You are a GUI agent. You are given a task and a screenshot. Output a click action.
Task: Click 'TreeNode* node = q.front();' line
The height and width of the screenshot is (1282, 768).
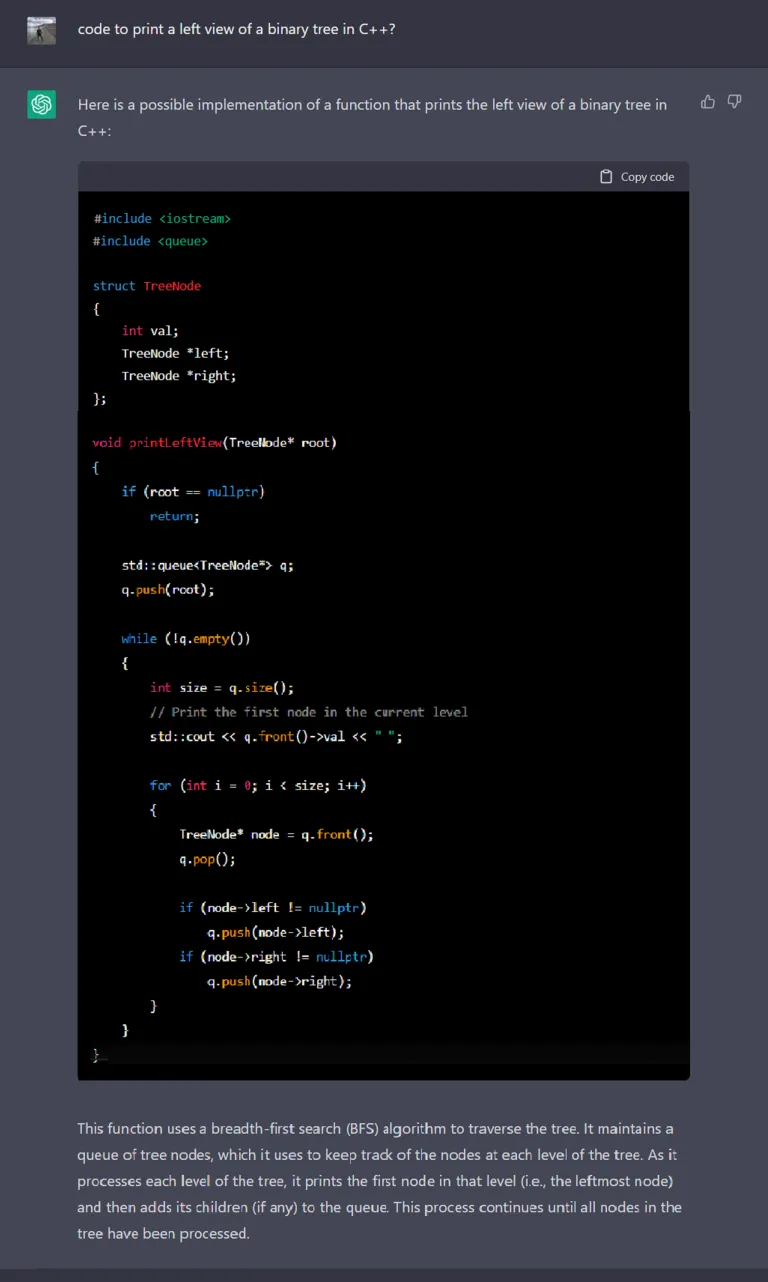[277, 834]
